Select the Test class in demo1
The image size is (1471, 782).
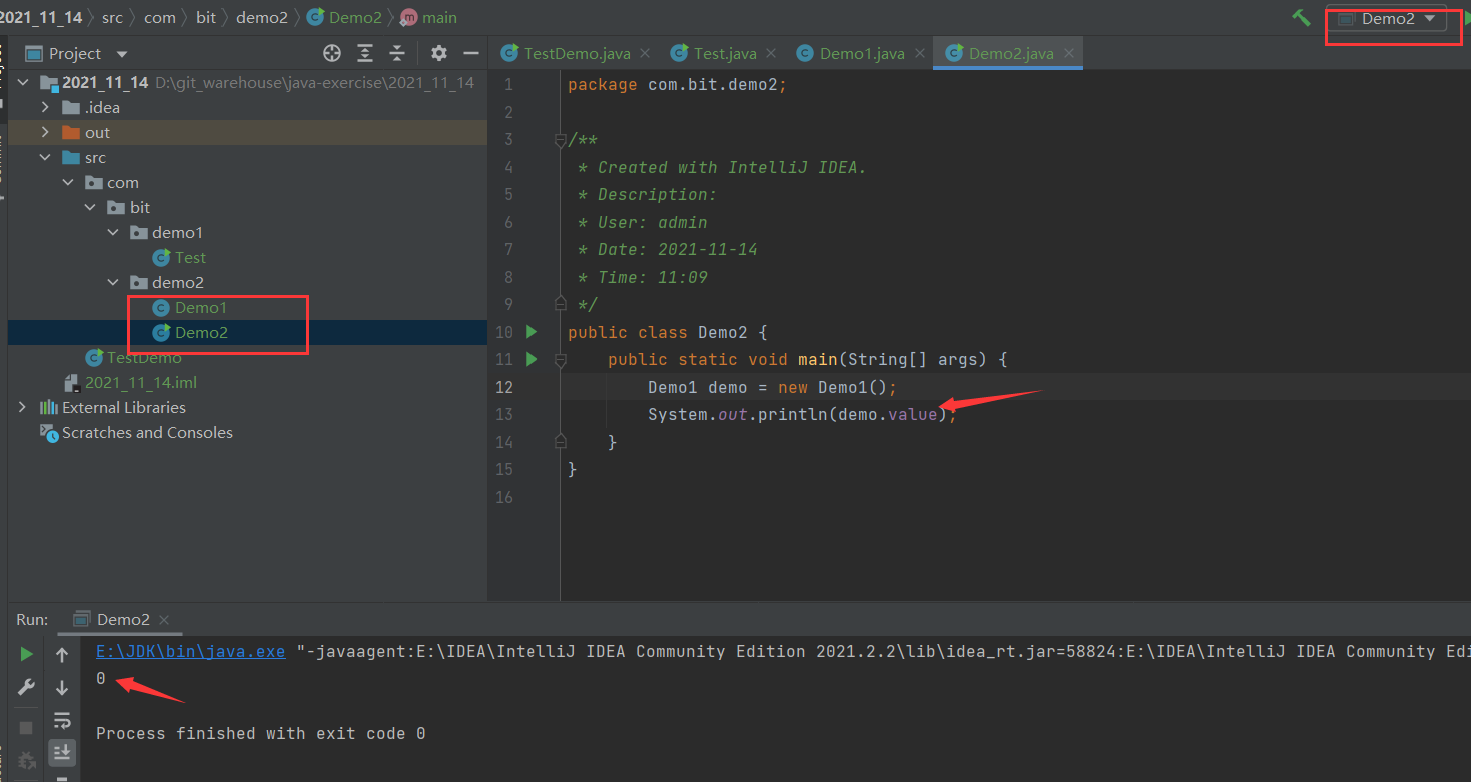pos(190,257)
